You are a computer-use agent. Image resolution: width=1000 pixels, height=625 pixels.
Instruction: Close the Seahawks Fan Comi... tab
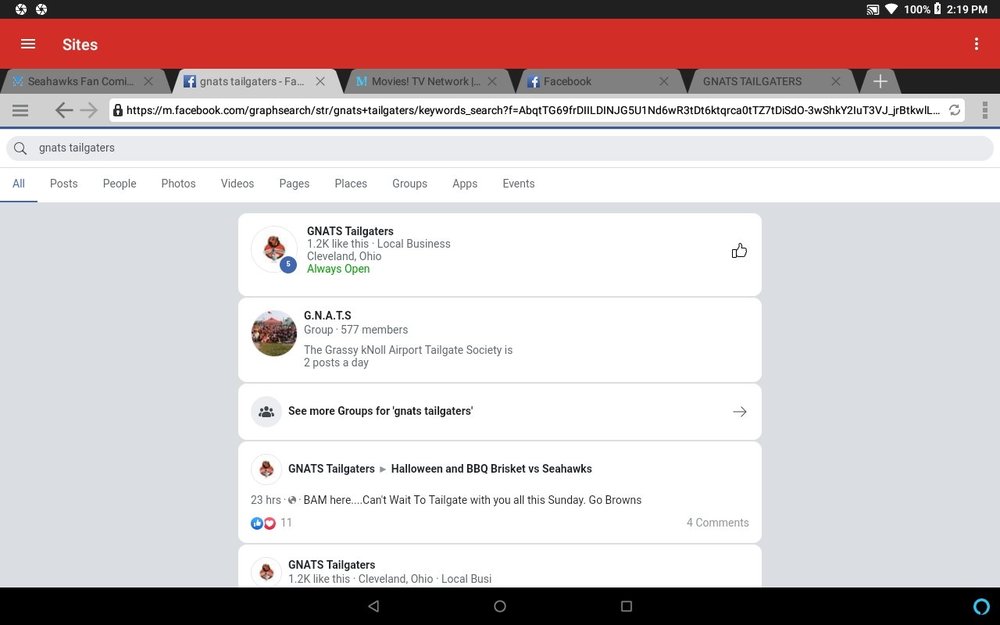(149, 81)
